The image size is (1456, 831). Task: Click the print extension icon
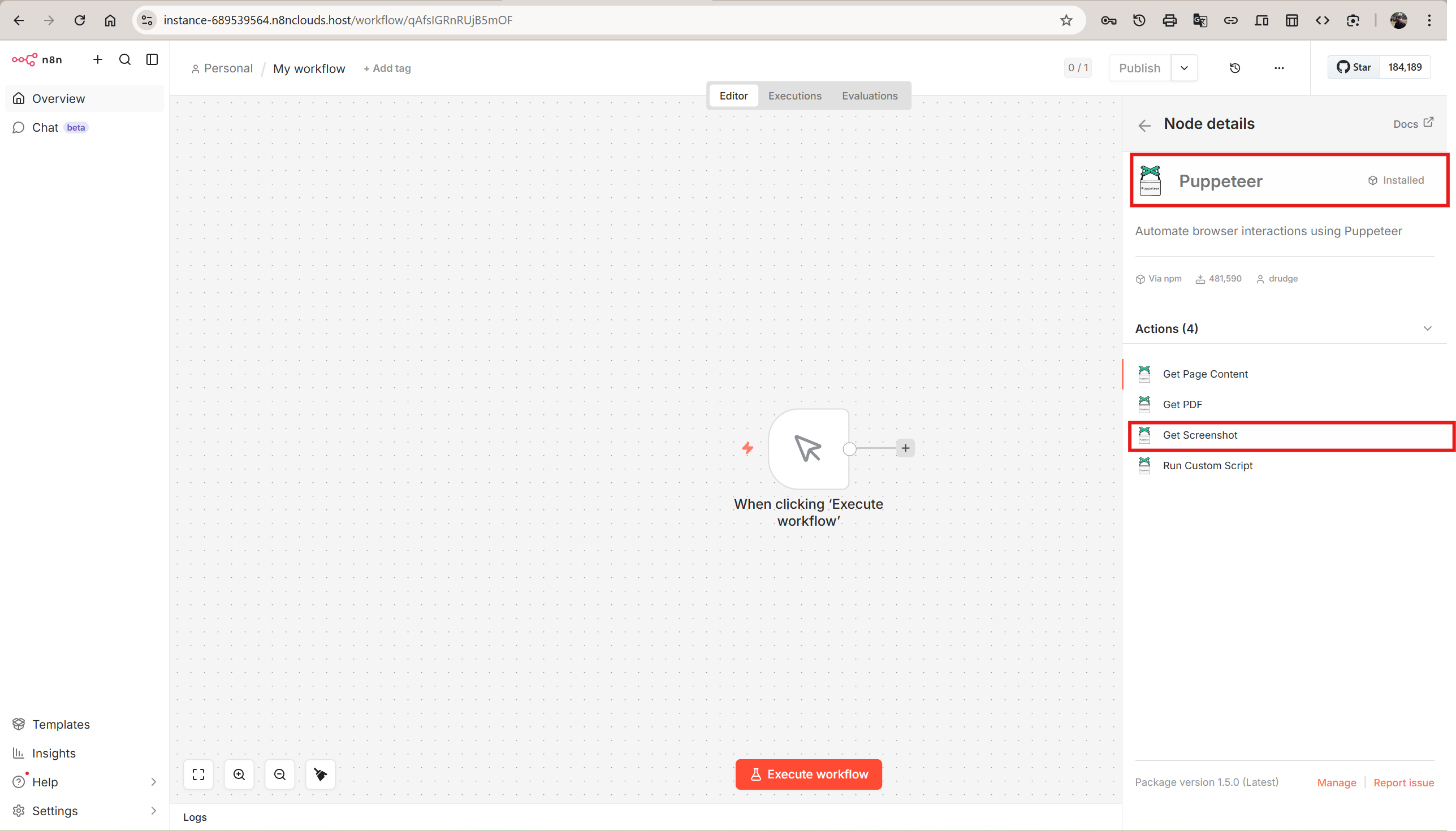pos(1169,20)
